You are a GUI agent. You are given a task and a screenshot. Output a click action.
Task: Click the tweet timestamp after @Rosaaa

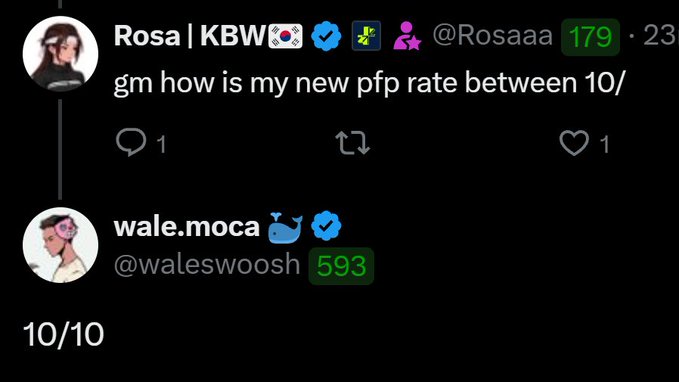coord(661,36)
